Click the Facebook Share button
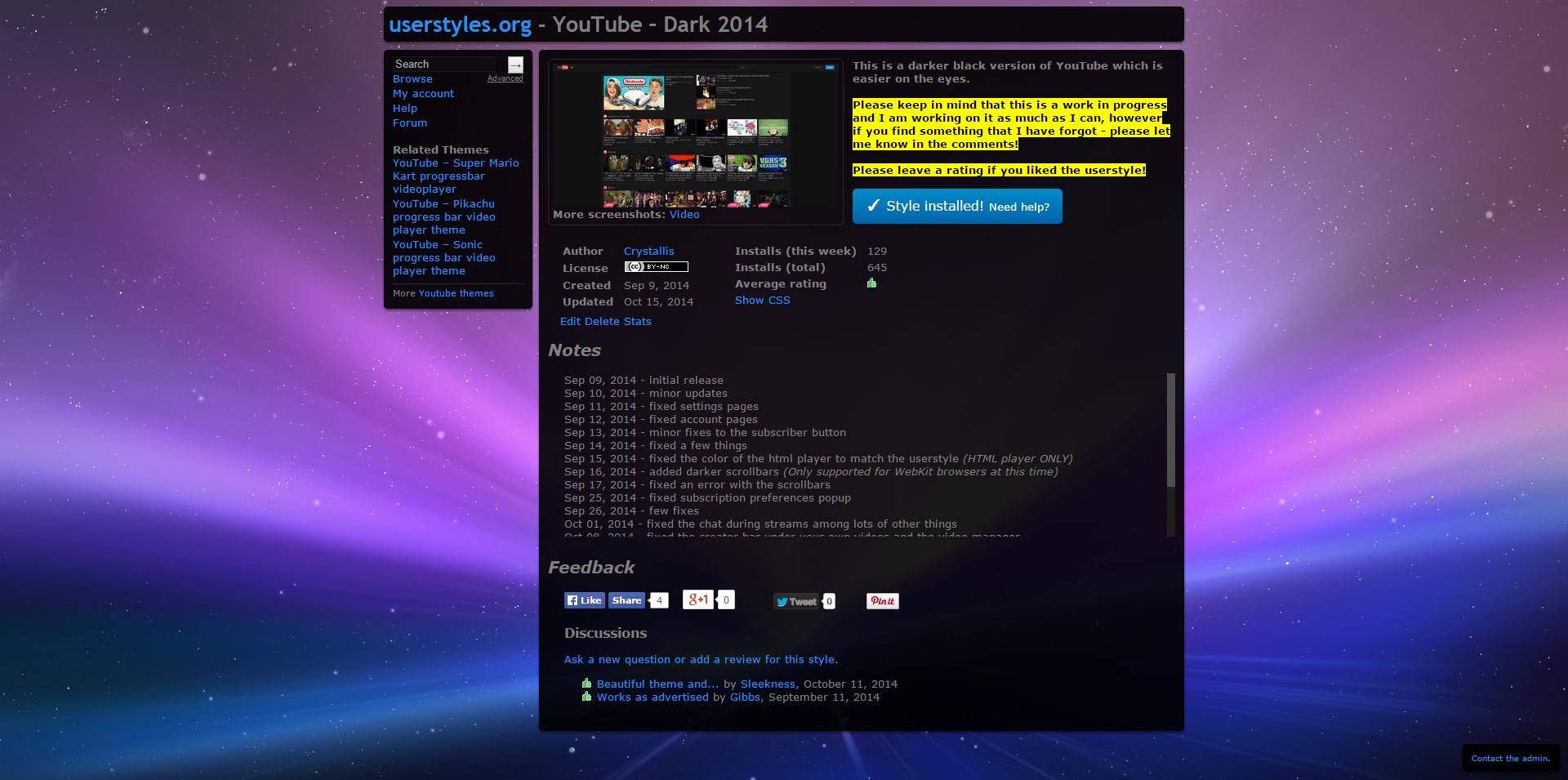 pyautogui.click(x=626, y=600)
